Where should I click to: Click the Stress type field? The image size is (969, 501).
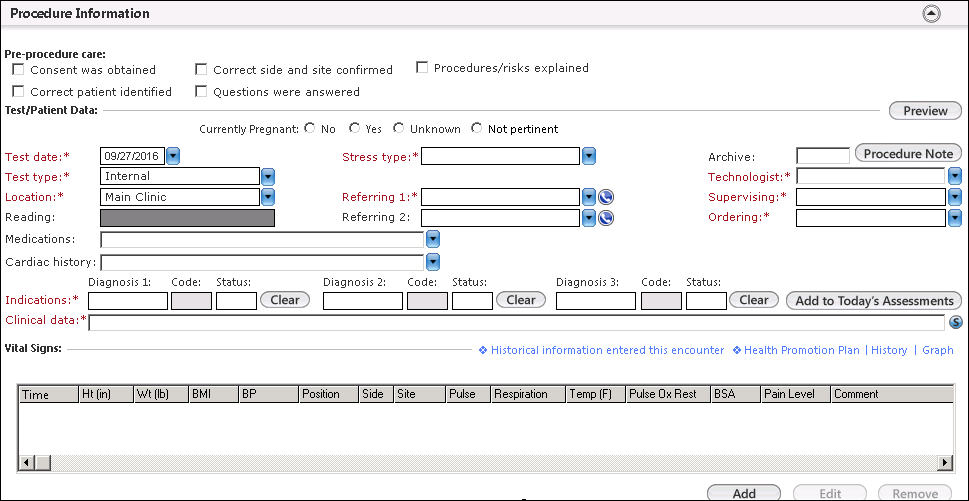(501, 156)
